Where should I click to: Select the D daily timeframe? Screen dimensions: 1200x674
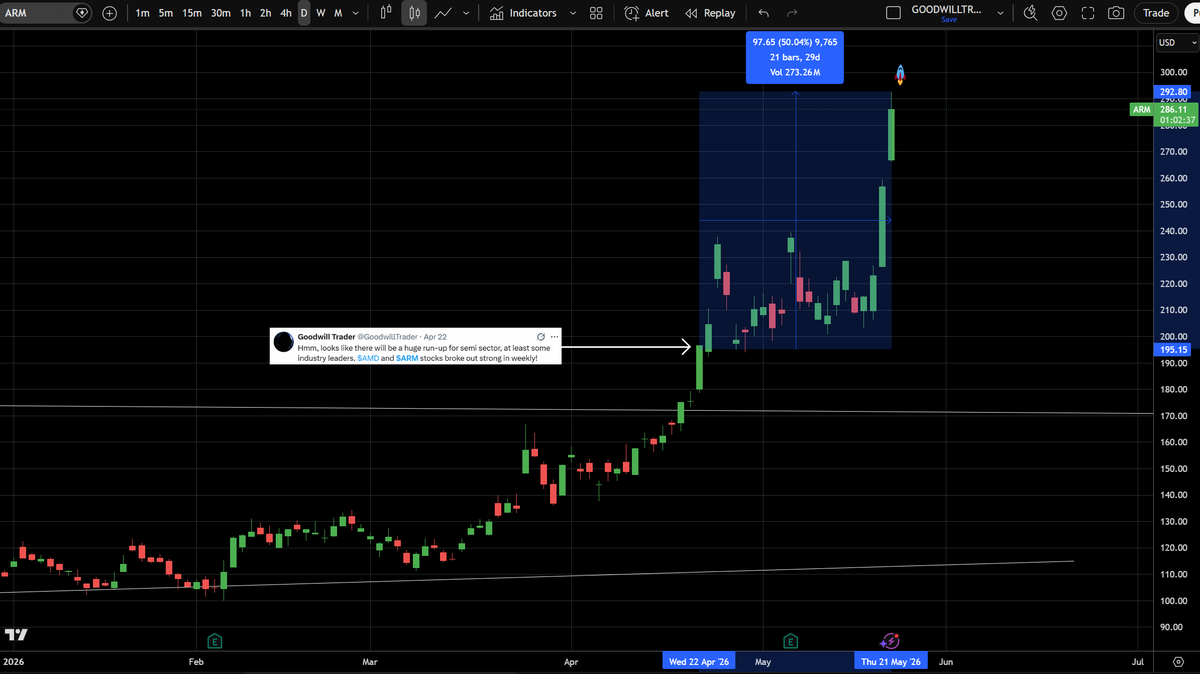304,13
